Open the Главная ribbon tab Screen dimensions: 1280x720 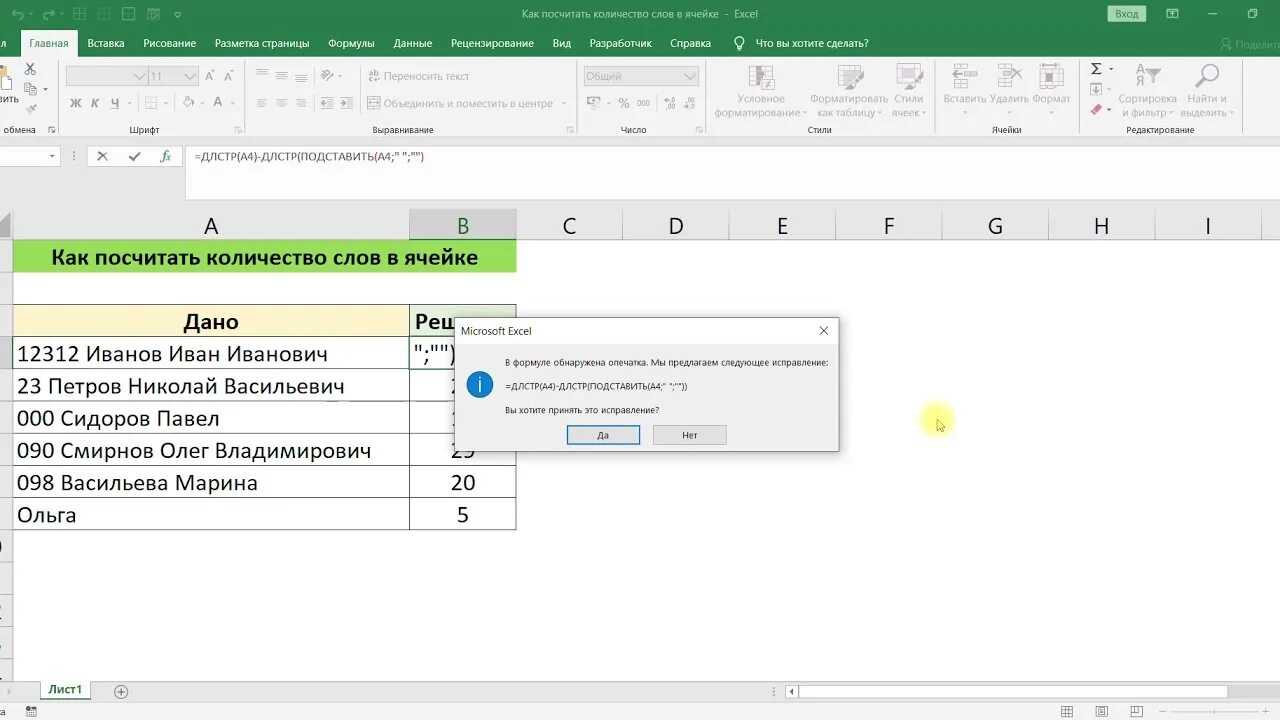click(49, 43)
